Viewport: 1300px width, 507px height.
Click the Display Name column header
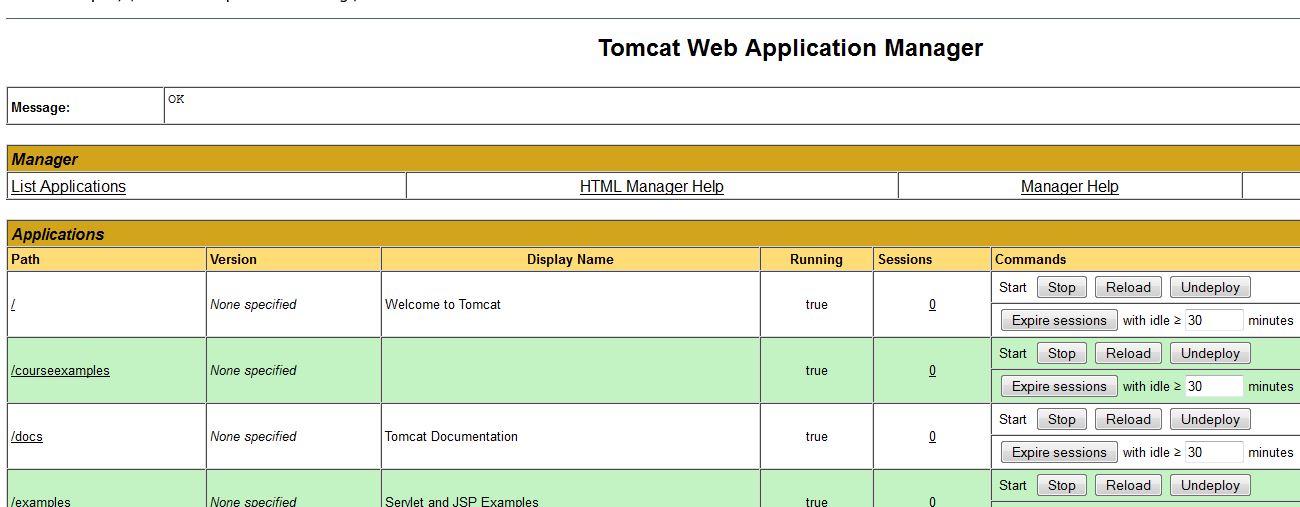[570, 259]
